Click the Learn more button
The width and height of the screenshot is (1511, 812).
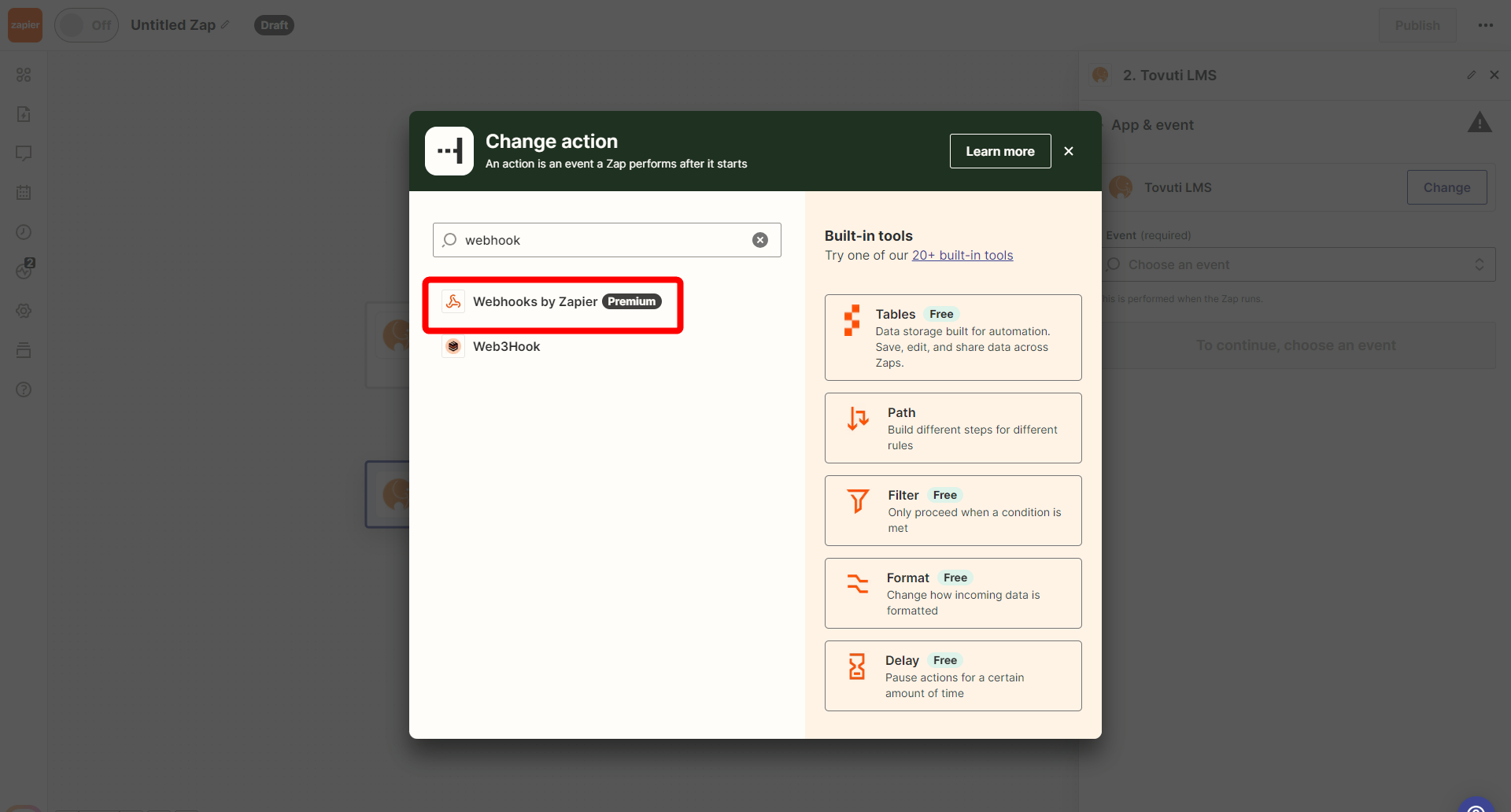1000,151
